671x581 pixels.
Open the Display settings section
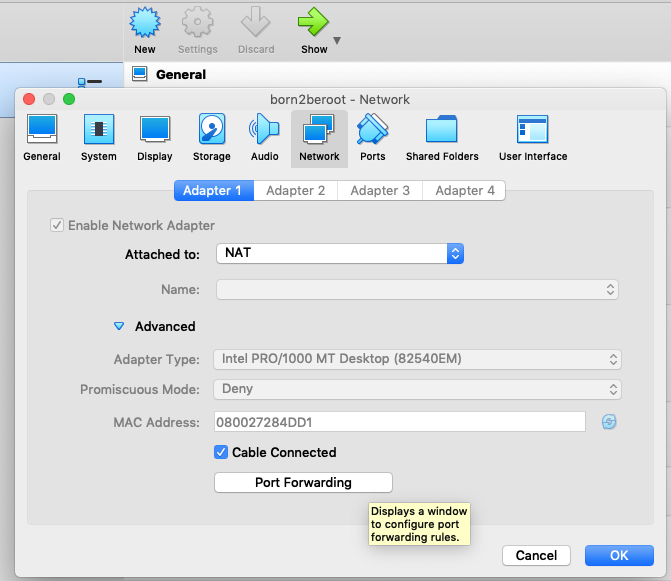pos(154,138)
